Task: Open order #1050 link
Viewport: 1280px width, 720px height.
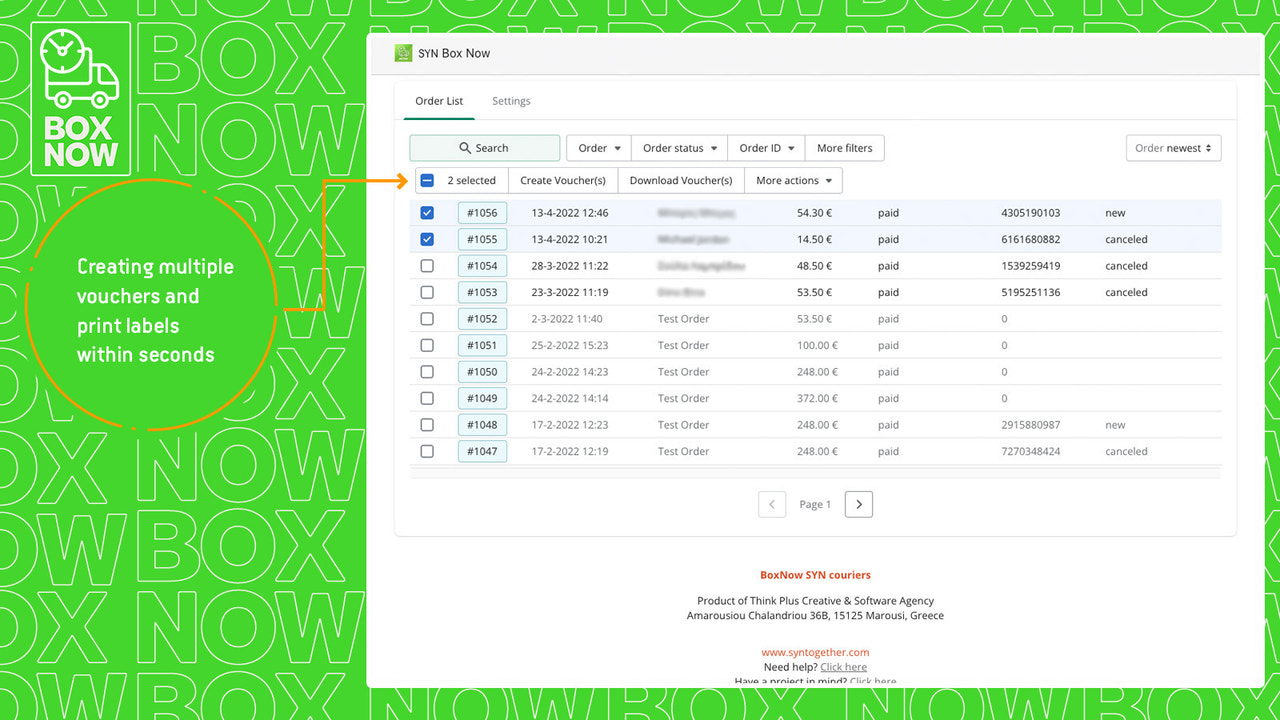Action: (482, 372)
